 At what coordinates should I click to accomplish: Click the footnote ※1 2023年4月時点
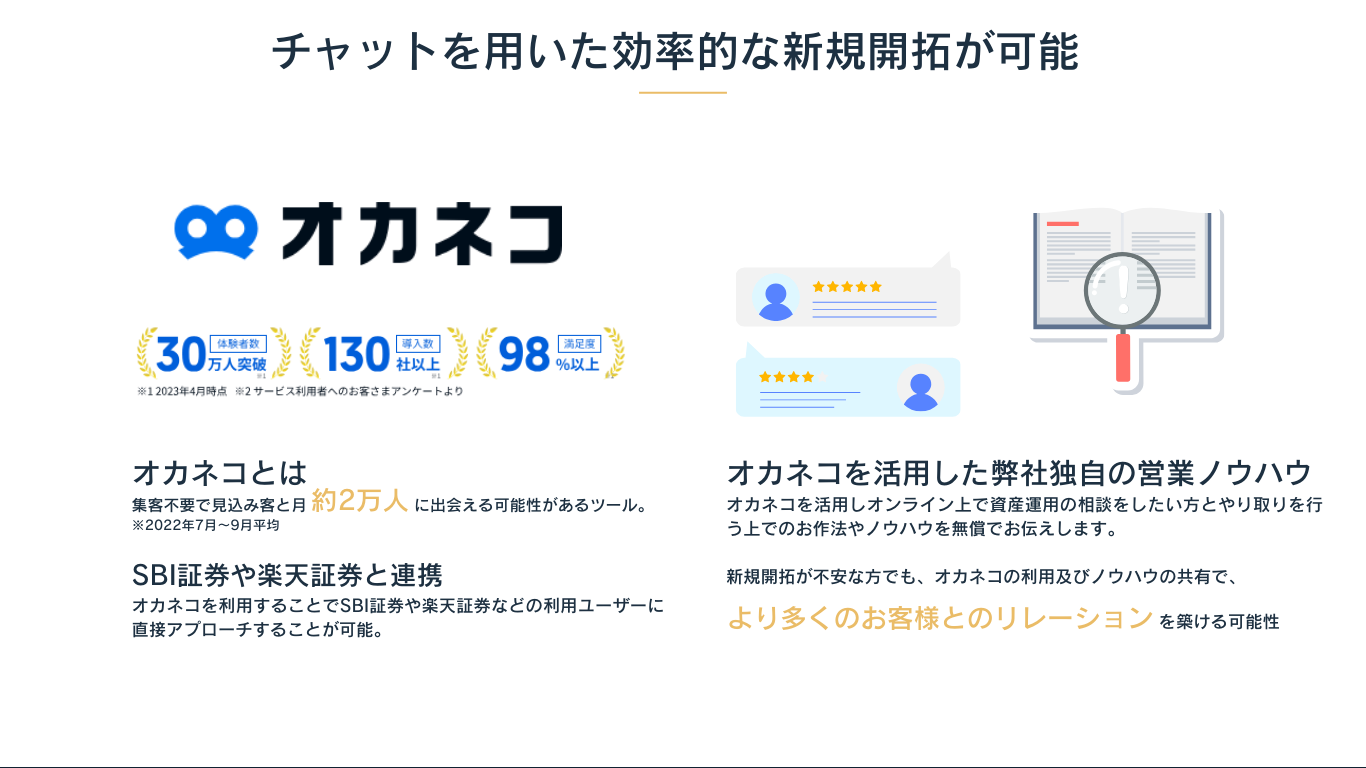click(x=182, y=391)
